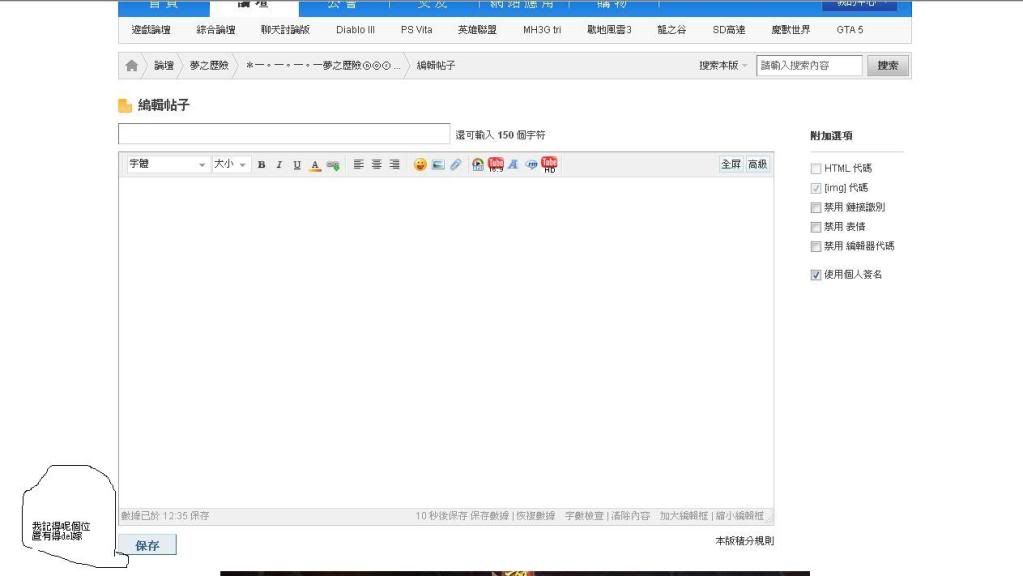The width and height of the screenshot is (1023, 576).
Task: Toggle bold formatting in editor toolbar
Action: 261,165
